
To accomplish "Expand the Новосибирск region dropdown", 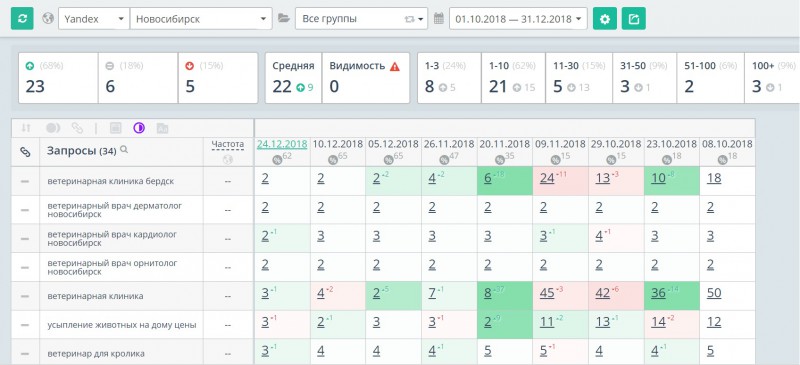I will [x=201, y=19].
